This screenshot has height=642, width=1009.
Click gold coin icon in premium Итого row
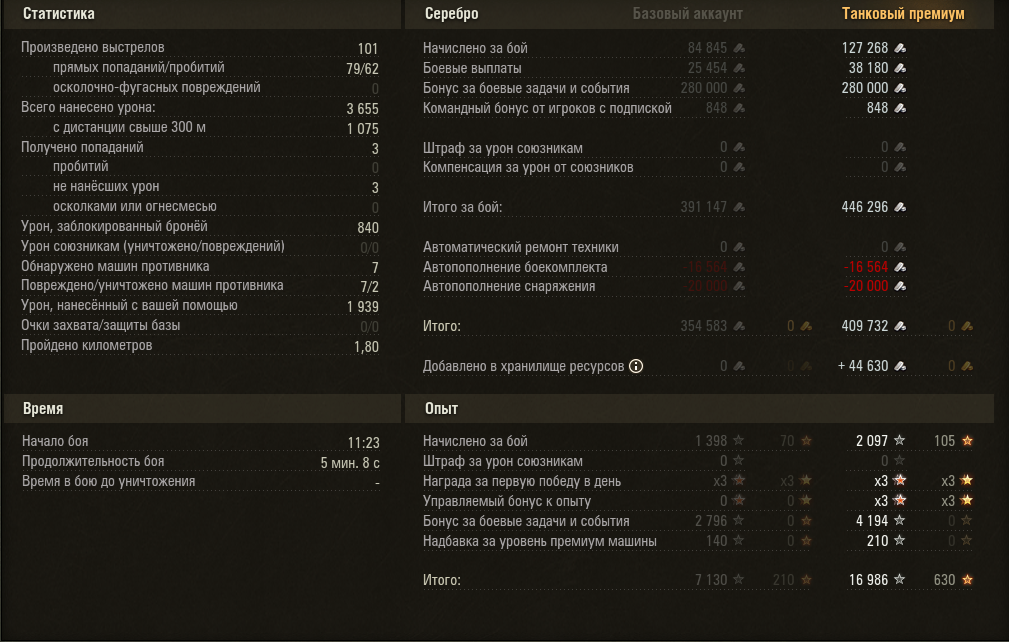(x=967, y=326)
